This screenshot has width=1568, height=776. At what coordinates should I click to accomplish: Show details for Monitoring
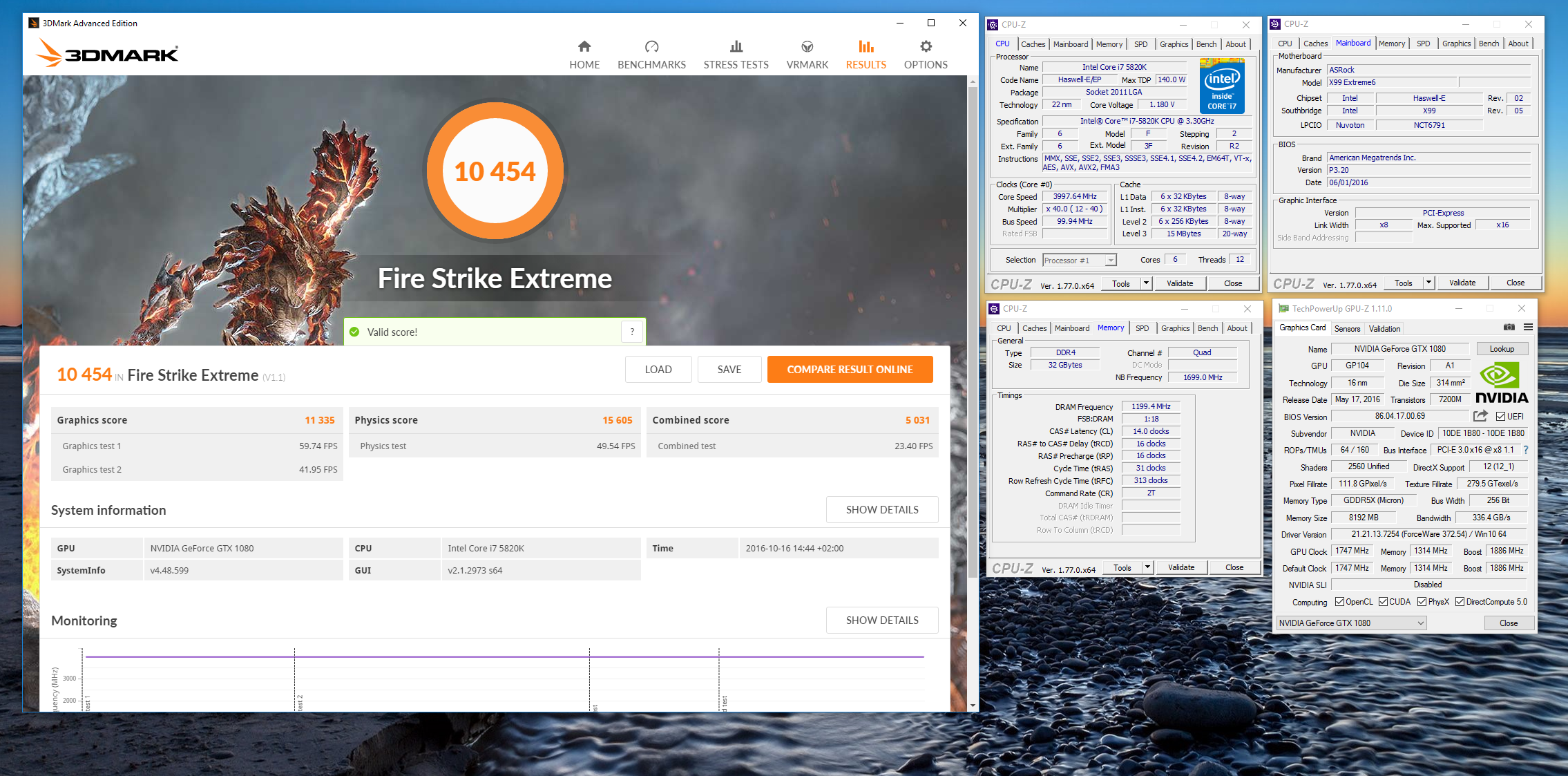tap(882, 621)
